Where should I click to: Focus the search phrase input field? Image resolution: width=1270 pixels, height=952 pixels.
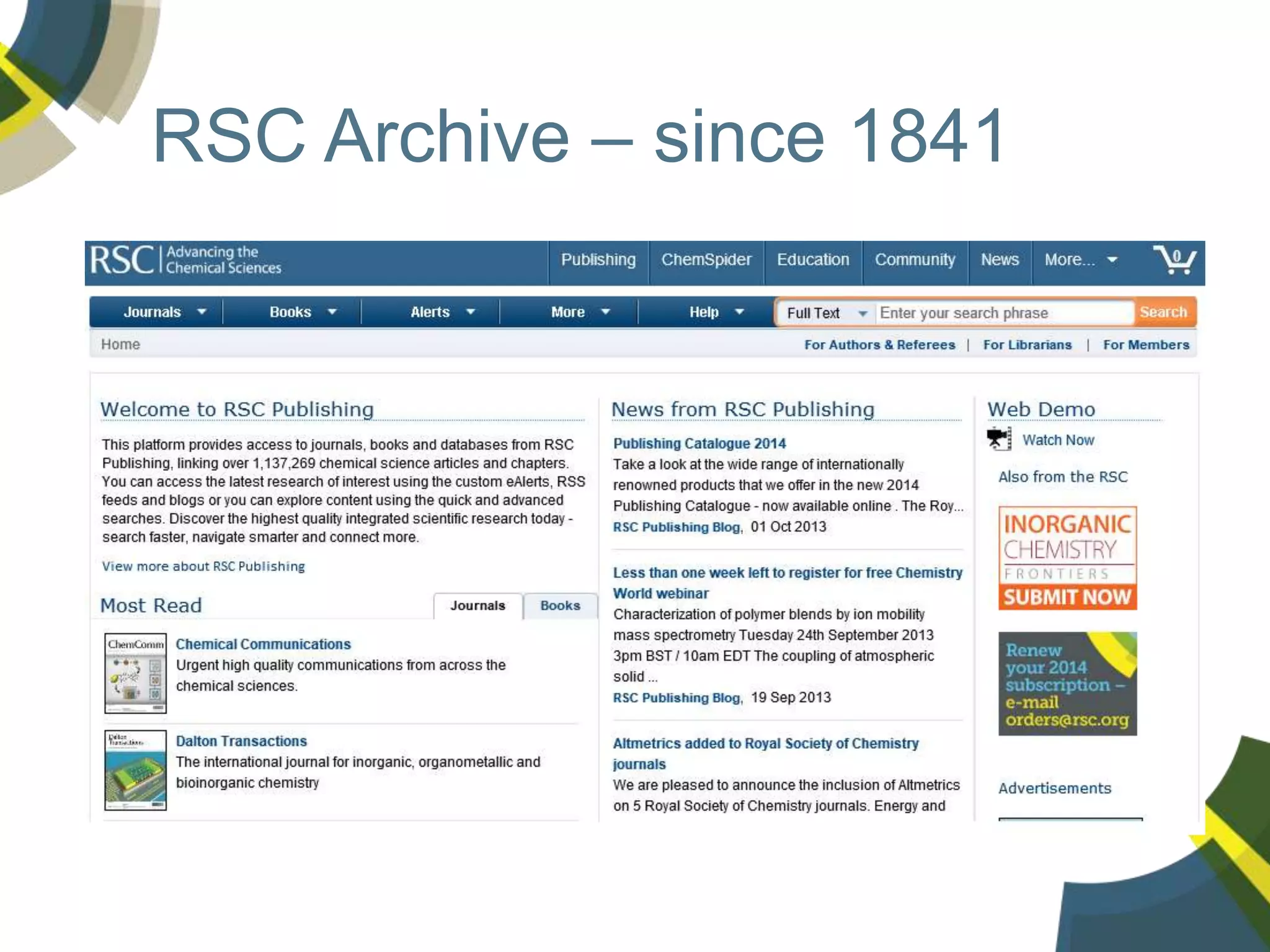1004,313
